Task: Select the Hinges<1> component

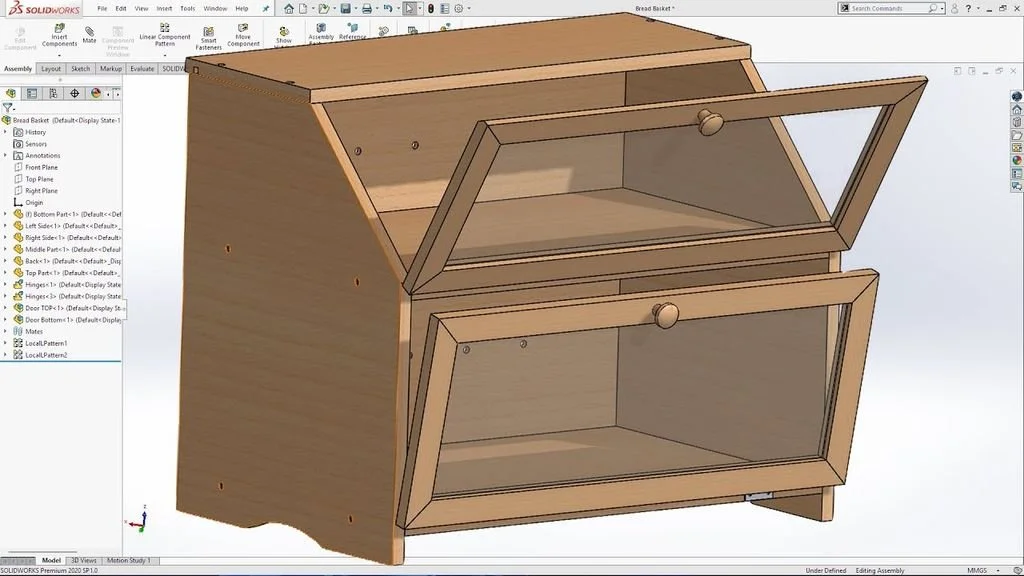Action: (x=45, y=284)
